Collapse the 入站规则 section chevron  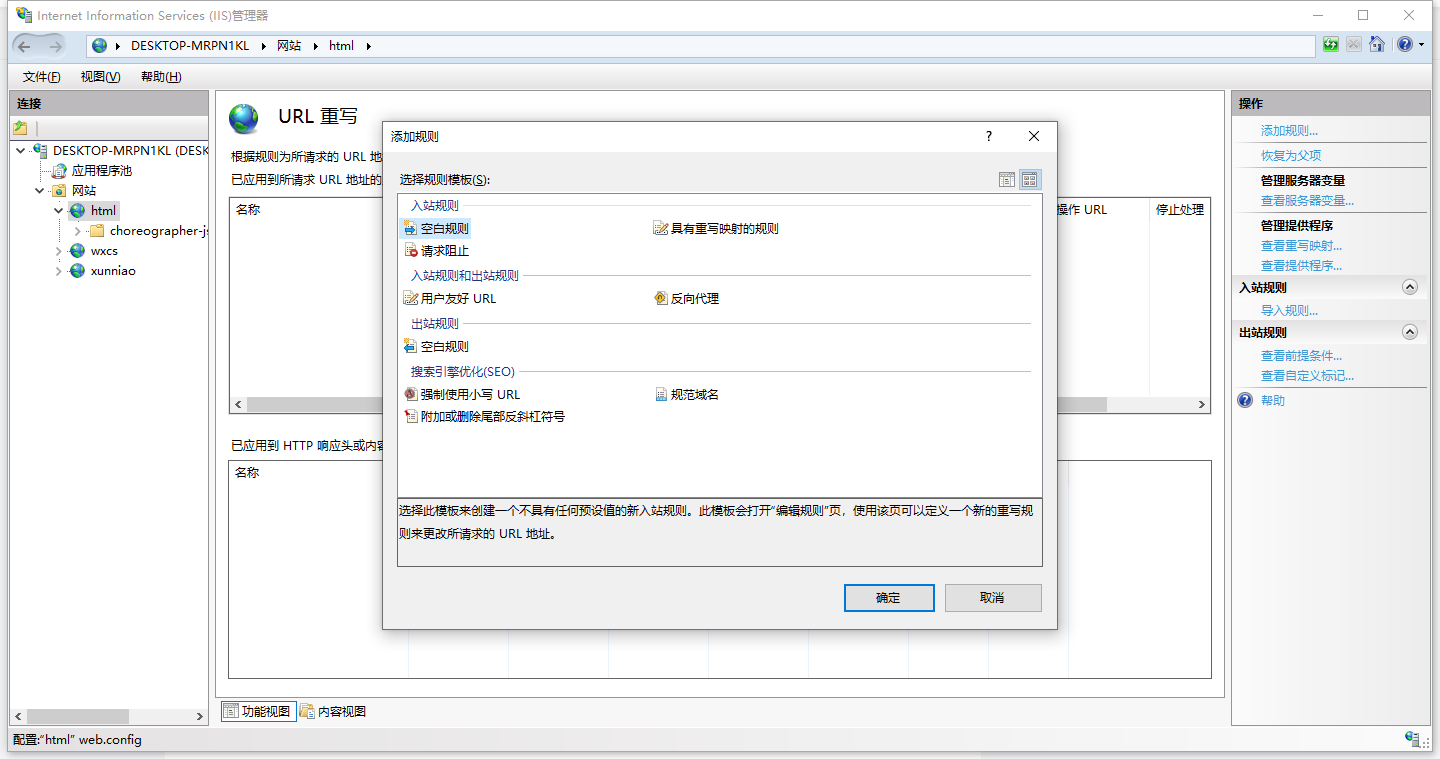coord(1410,287)
